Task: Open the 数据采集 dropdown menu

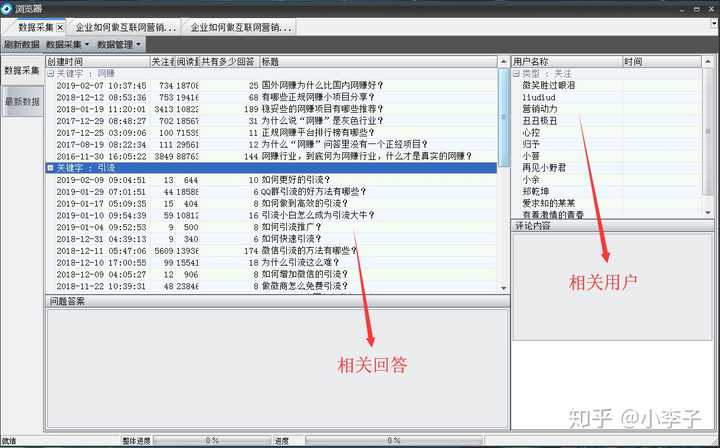Action: [68, 45]
